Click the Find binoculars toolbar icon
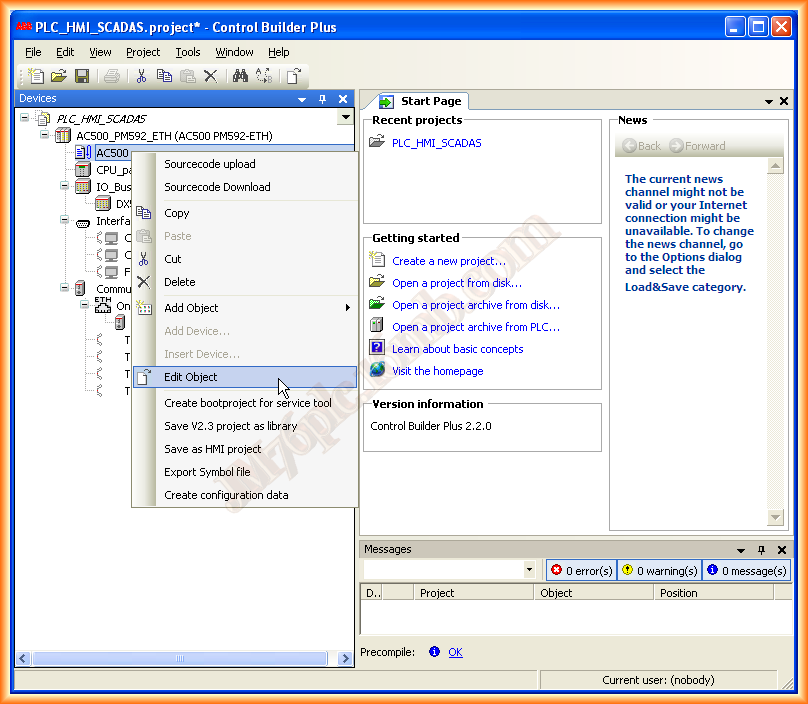 240,76
